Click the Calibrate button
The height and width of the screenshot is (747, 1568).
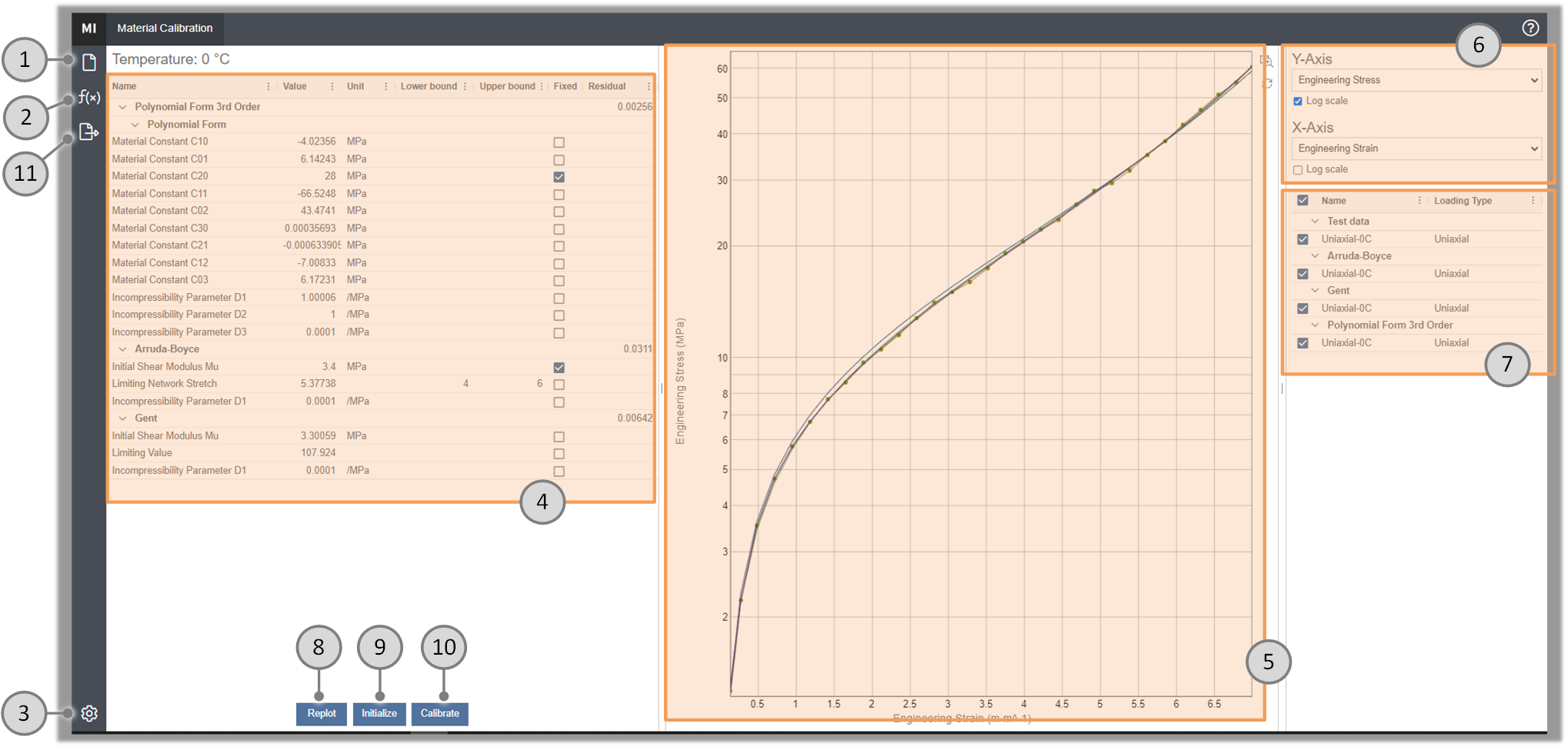pos(440,714)
